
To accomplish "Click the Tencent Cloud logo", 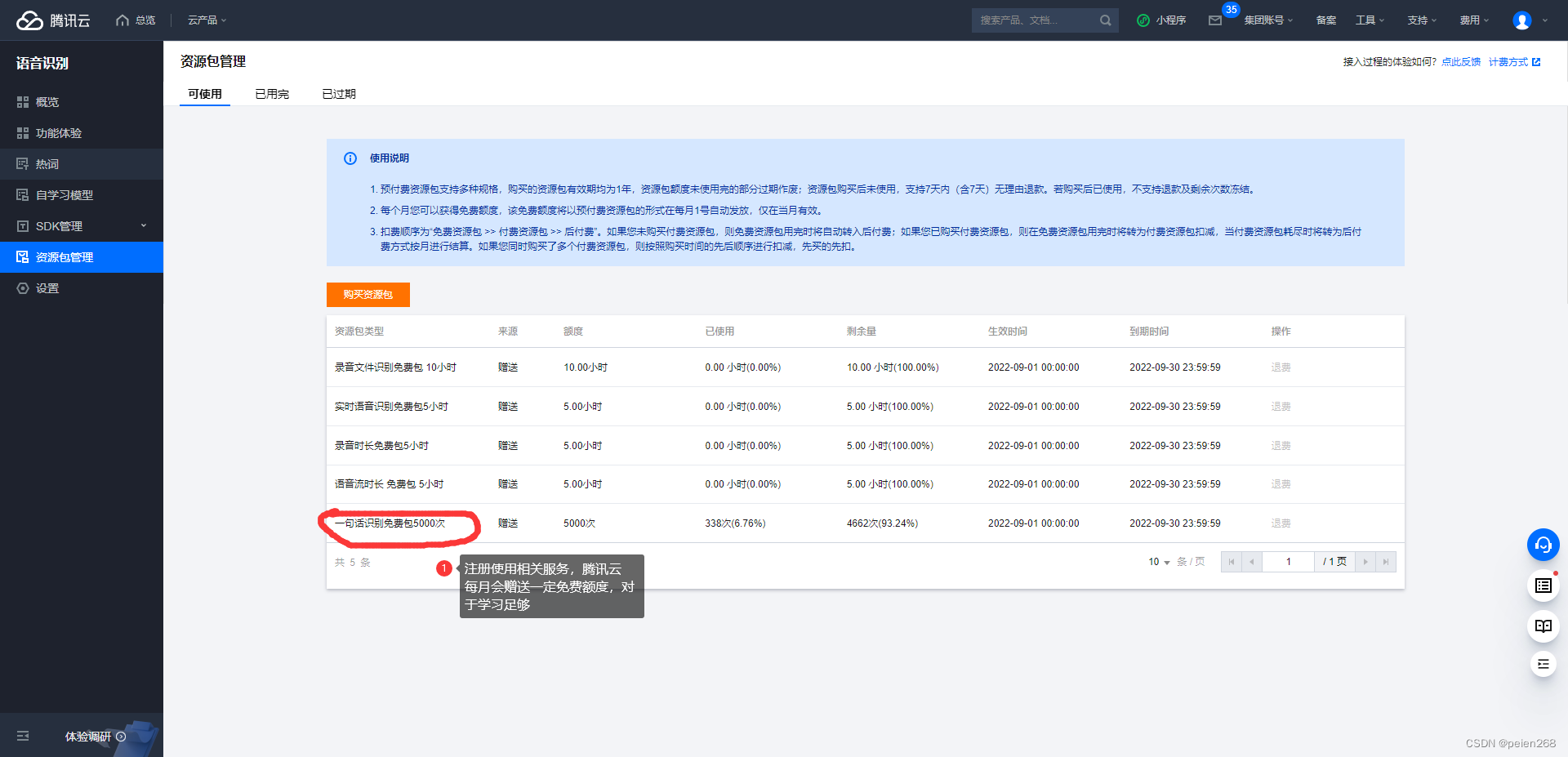I will pos(53,20).
